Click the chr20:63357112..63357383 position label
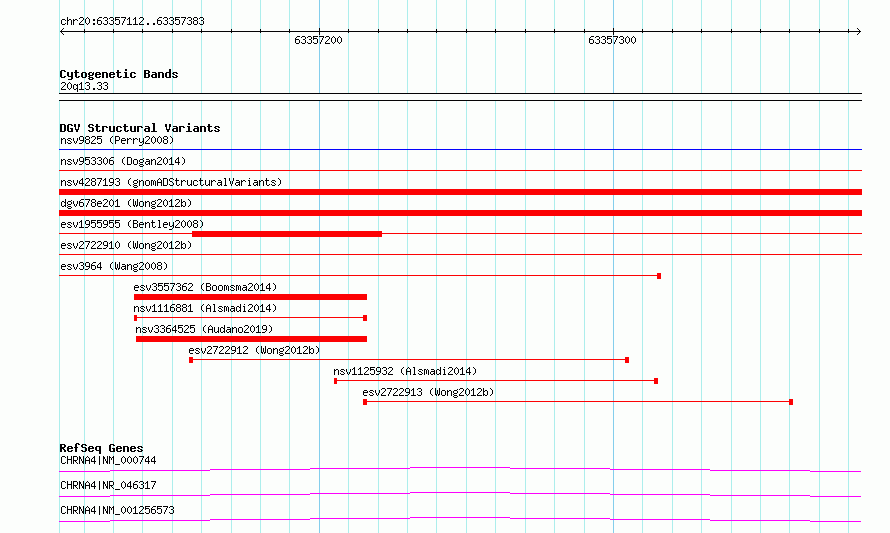Image resolution: width=890 pixels, height=533 pixels. (x=132, y=22)
